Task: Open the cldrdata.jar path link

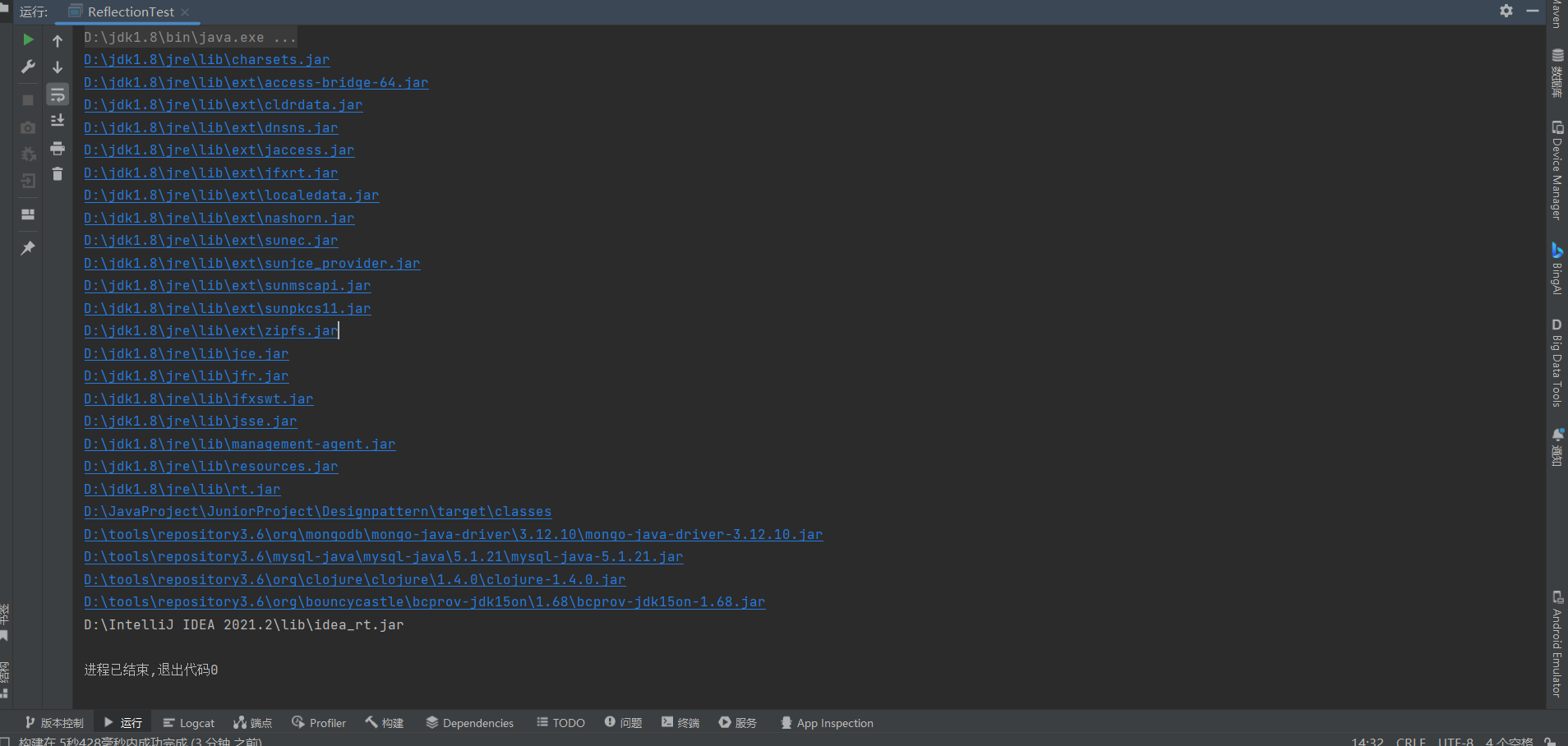Action: [223, 105]
